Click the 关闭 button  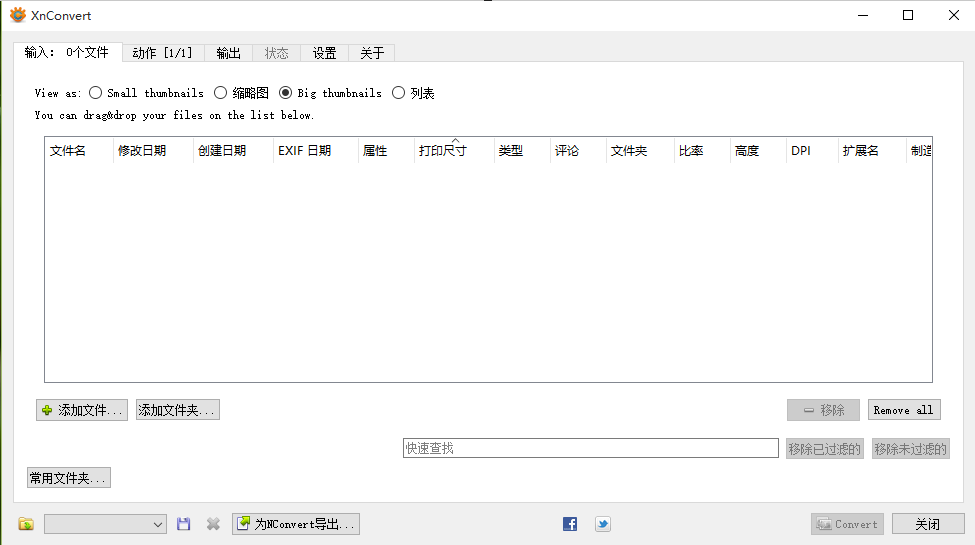click(x=928, y=524)
